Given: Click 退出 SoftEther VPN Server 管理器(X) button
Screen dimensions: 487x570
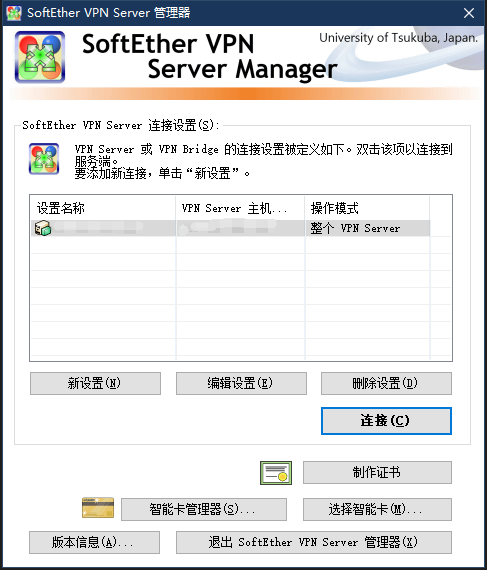Looking at the screenshot, I should pos(314,542).
